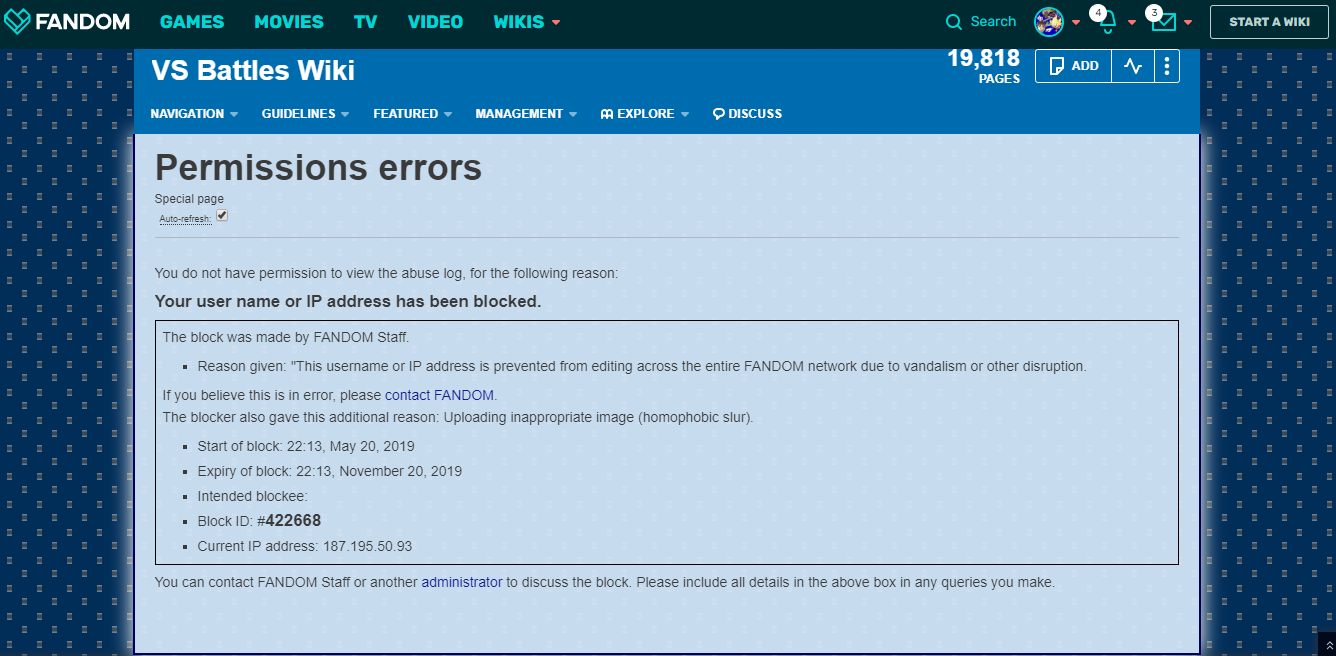The image size is (1336, 656).
Task: Click the user avatar picture
Action: tap(1048, 22)
